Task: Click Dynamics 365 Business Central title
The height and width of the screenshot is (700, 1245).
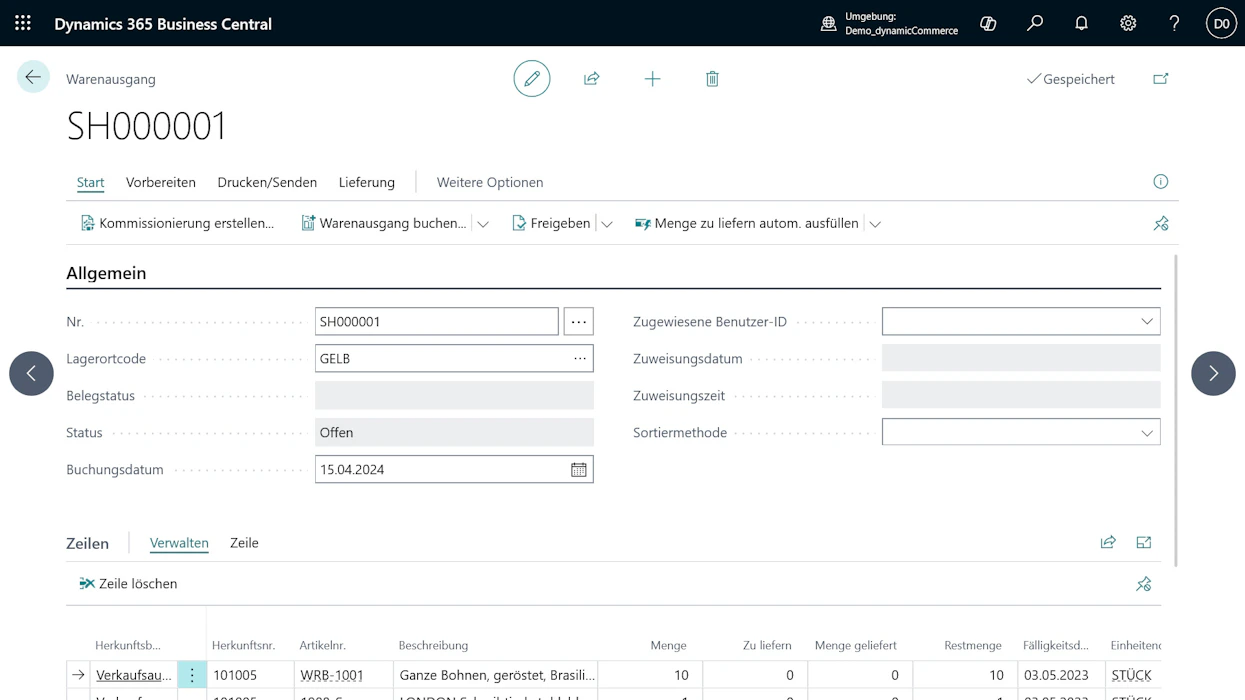Action: point(163,23)
